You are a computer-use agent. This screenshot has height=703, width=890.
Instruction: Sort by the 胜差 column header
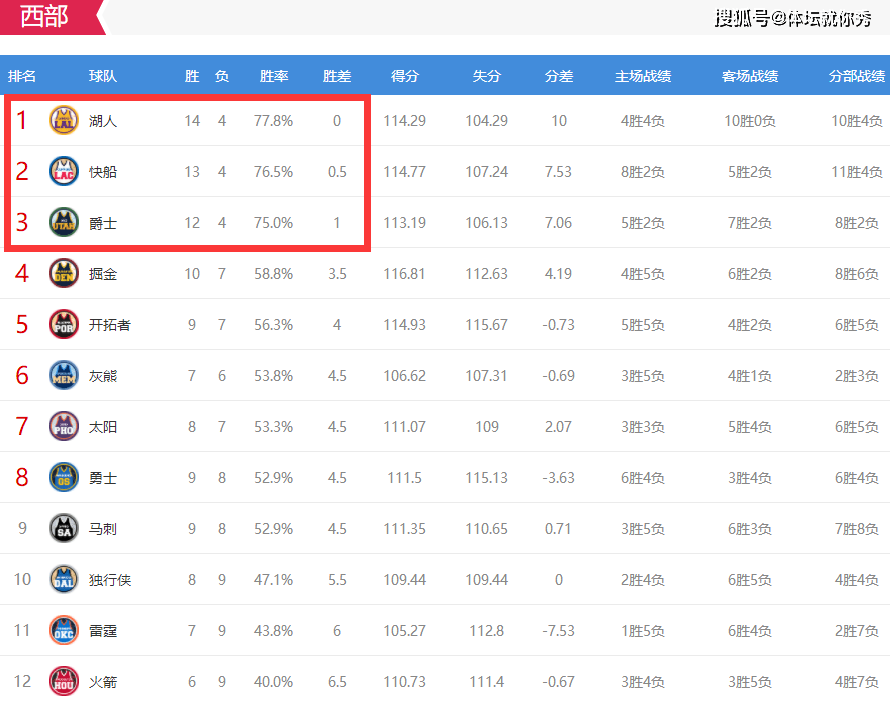point(337,76)
